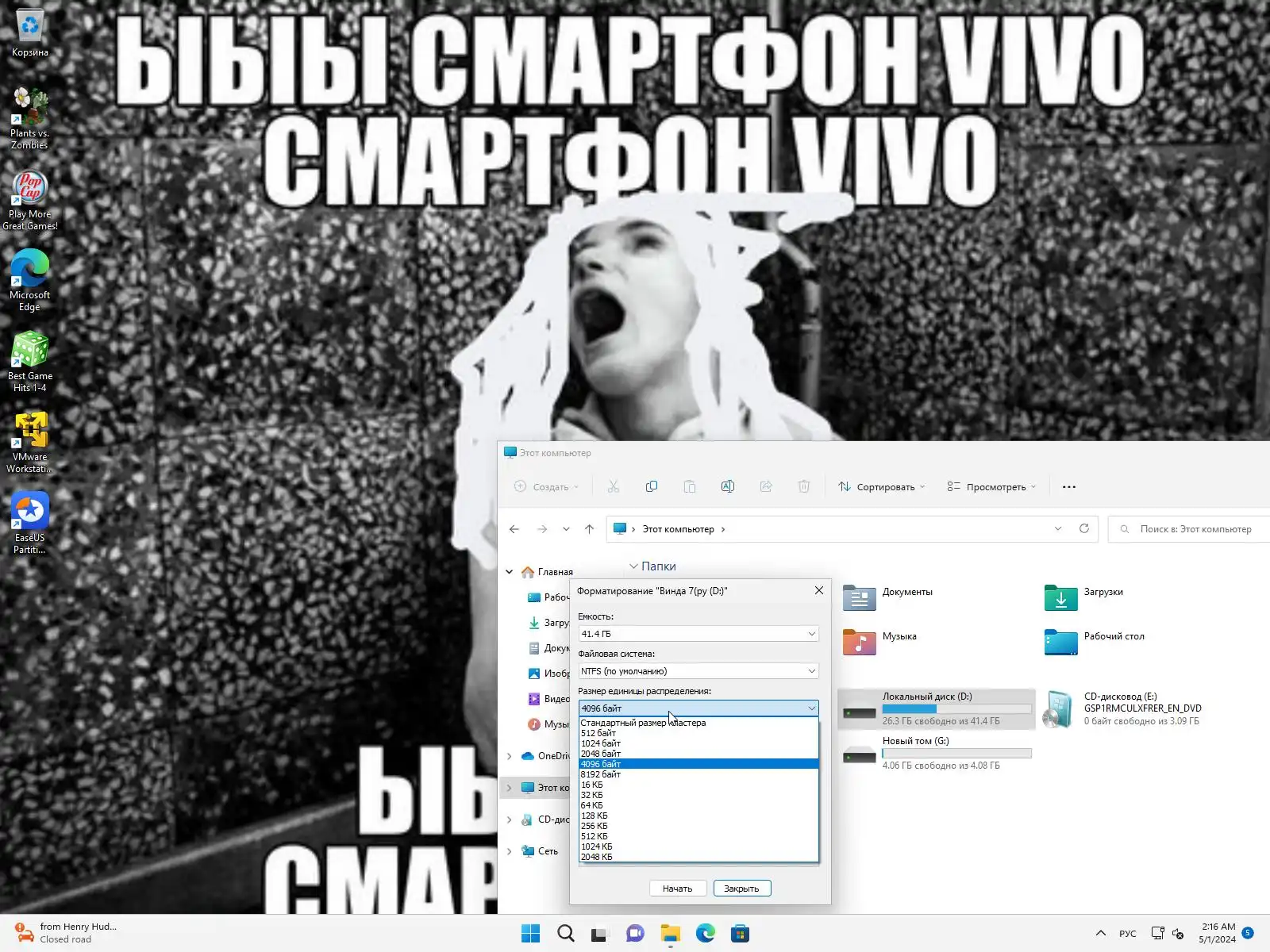1270x952 pixels.
Task: Open taskbar Search magnifier
Action: [x=566, y=934]
